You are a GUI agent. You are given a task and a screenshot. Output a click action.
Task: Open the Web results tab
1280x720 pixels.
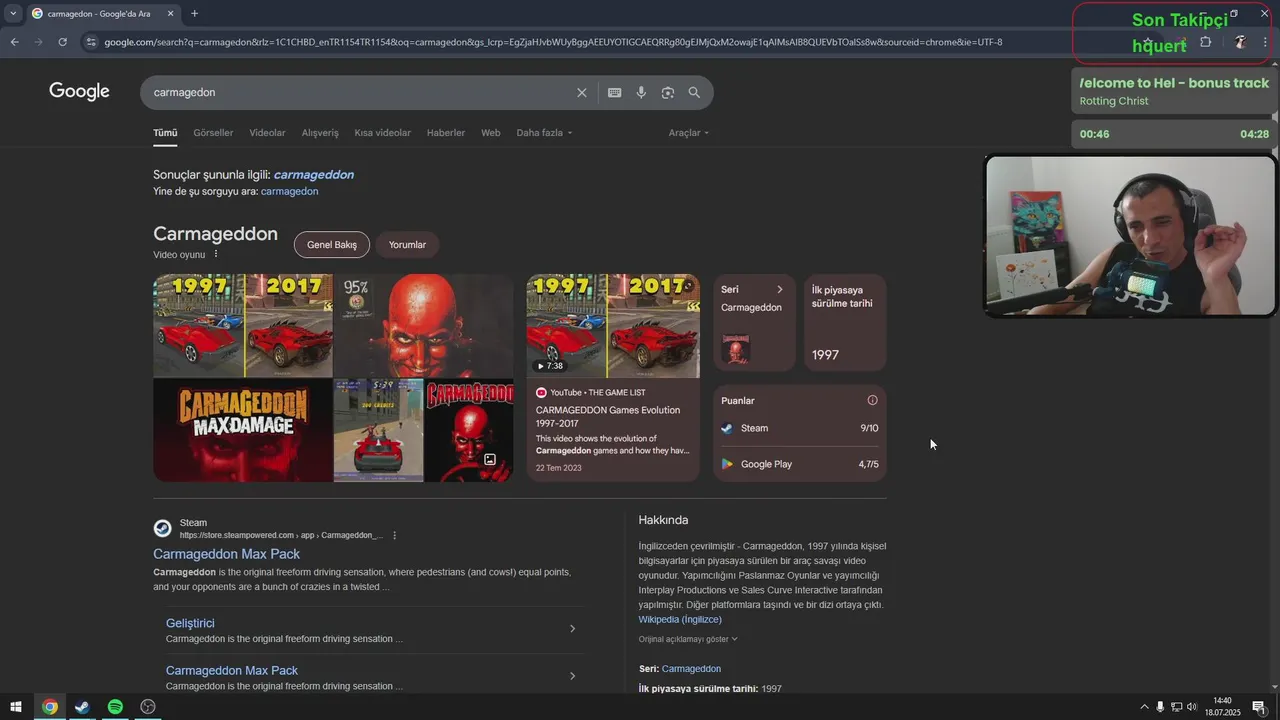(491, 133)
